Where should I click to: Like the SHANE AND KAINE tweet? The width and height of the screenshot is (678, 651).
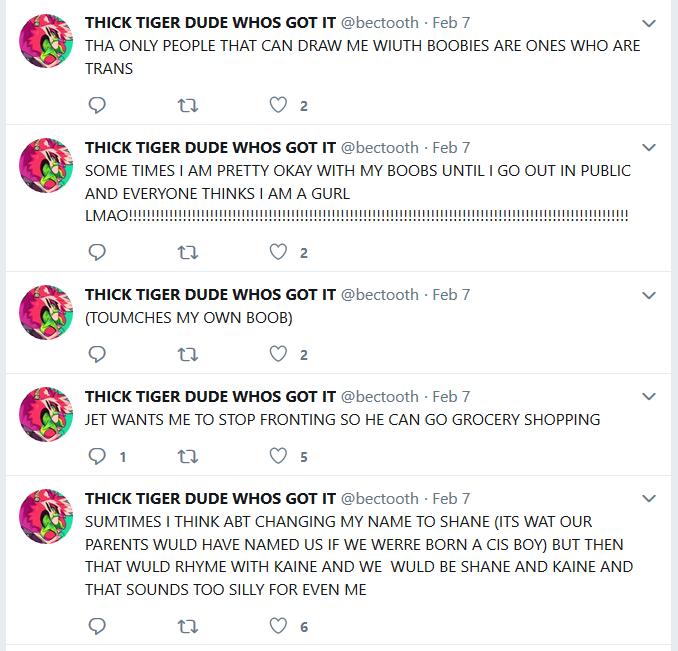coord(278,626)
